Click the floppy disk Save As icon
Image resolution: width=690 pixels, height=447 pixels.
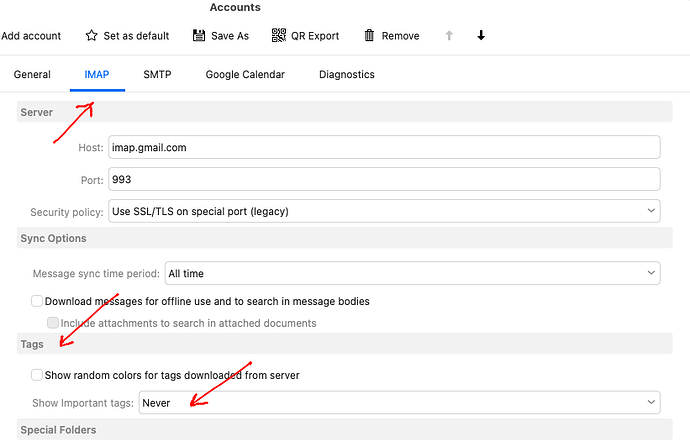point(199,36)
